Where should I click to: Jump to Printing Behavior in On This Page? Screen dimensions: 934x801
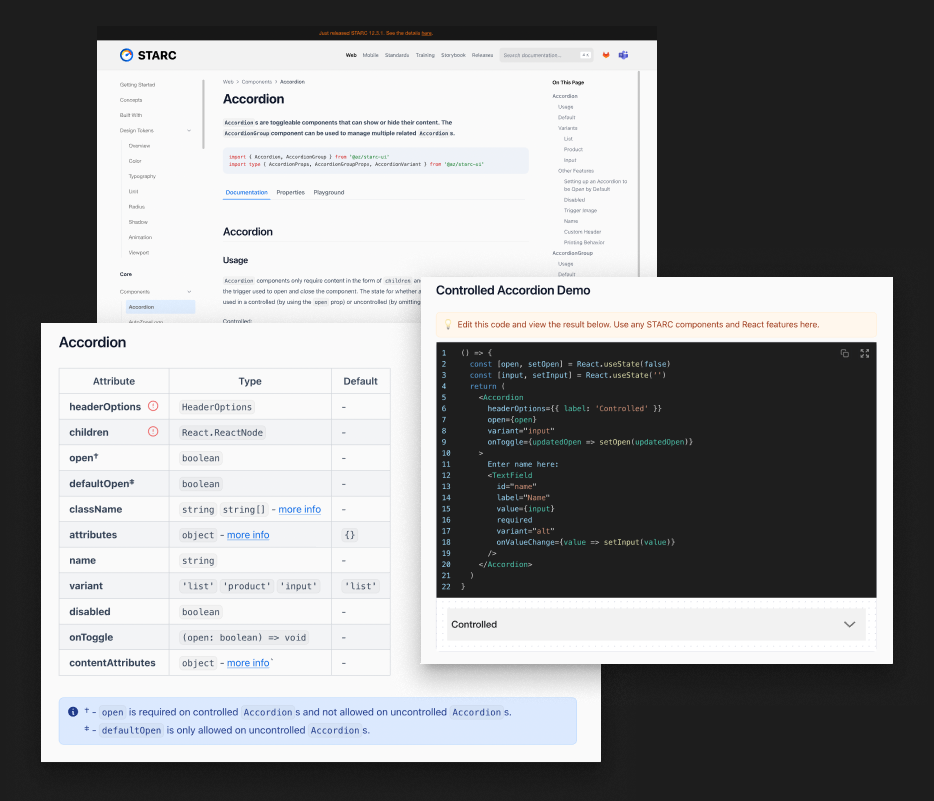(x=584, y=243)
